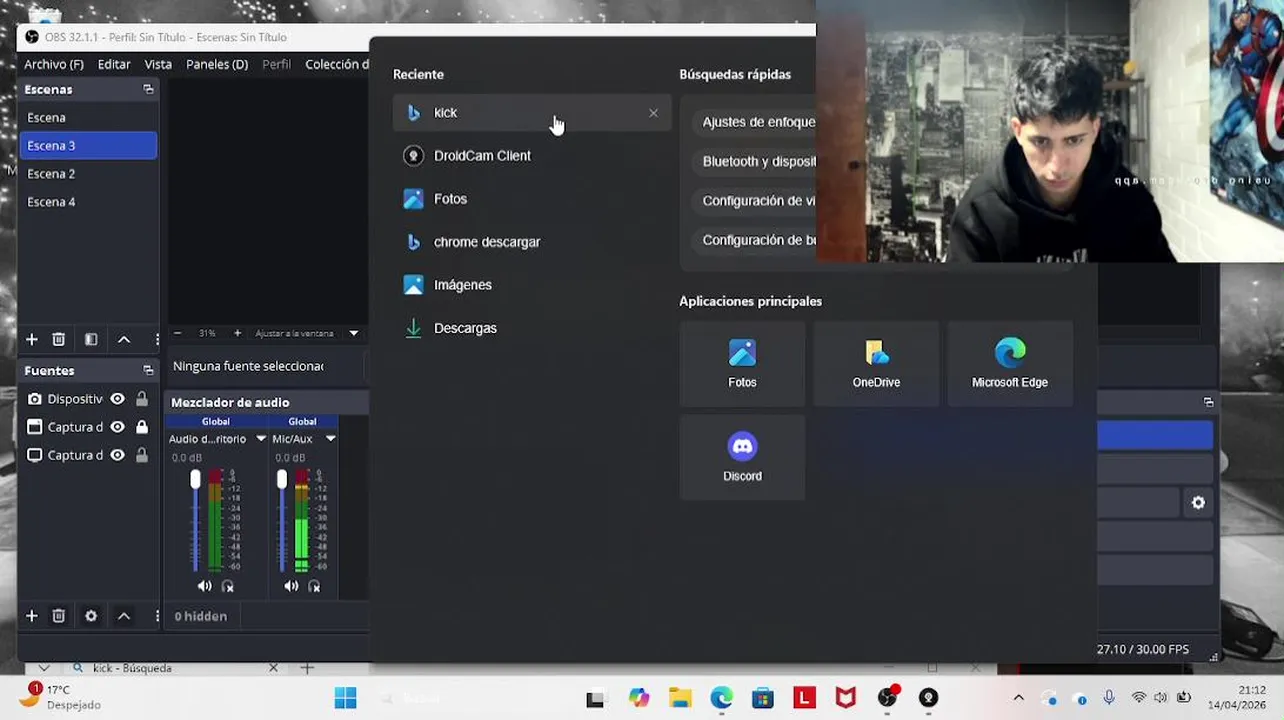The height and width of the screenshot is (720, 1284).
Task: Open weather widget showing 17°C Despejado
Action: point(62,697)
